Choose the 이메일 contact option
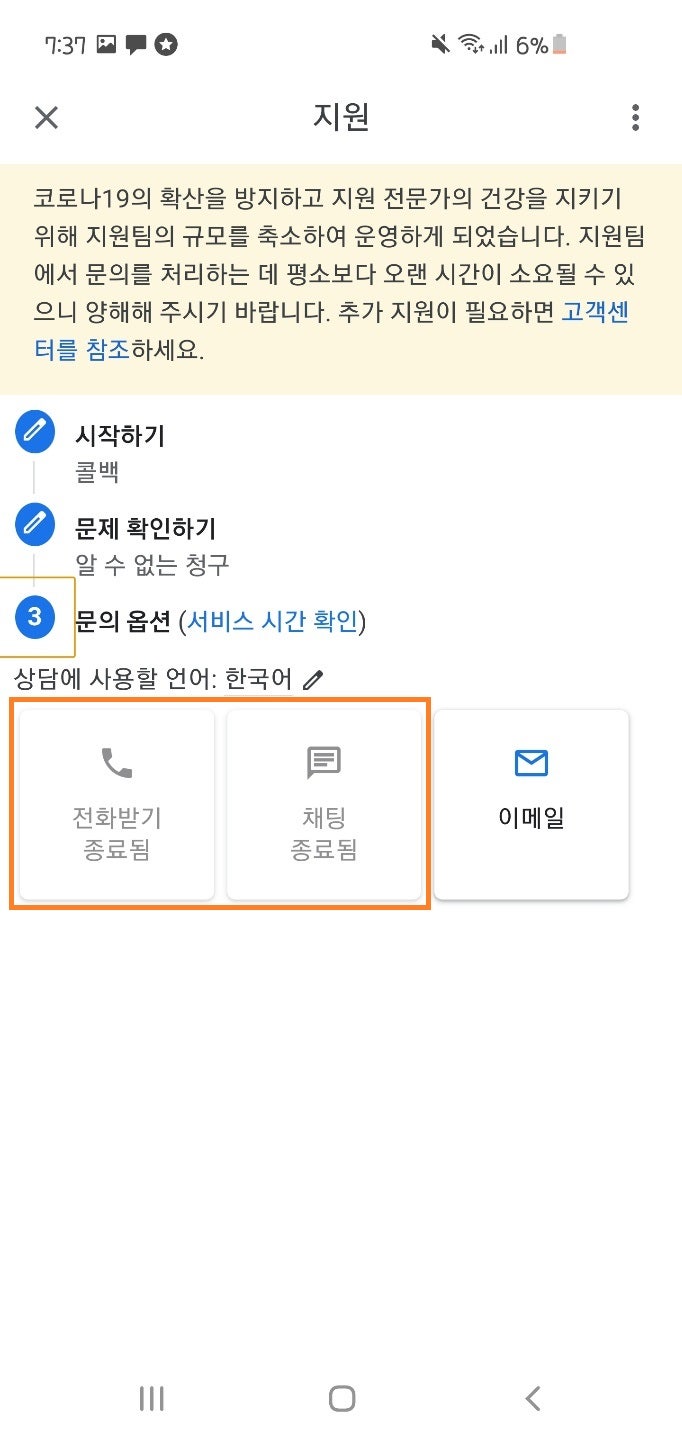 pos(531,804)
